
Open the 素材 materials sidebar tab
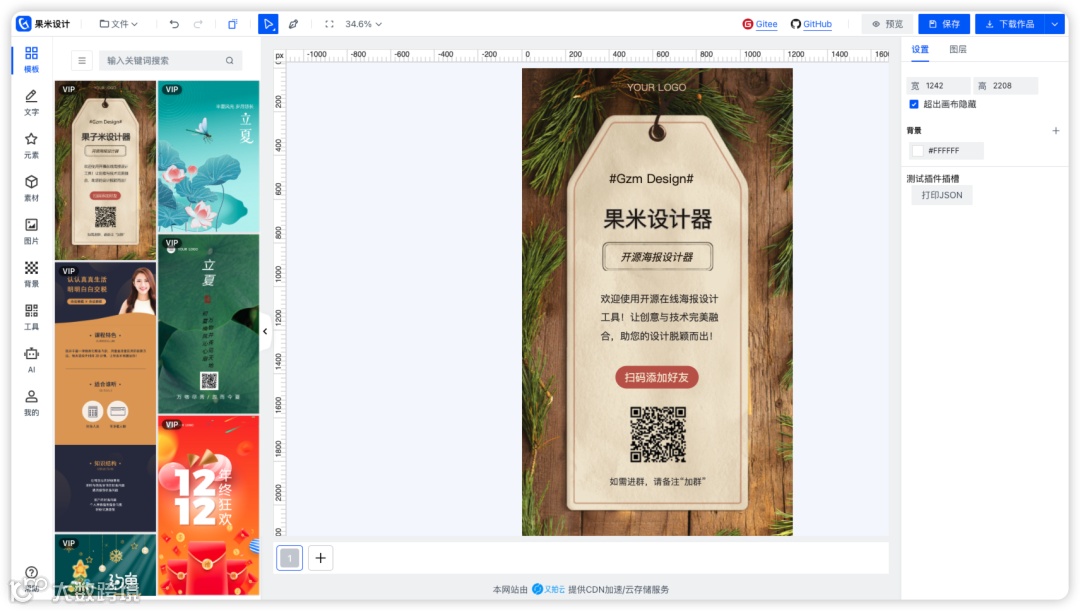[31, 188]
